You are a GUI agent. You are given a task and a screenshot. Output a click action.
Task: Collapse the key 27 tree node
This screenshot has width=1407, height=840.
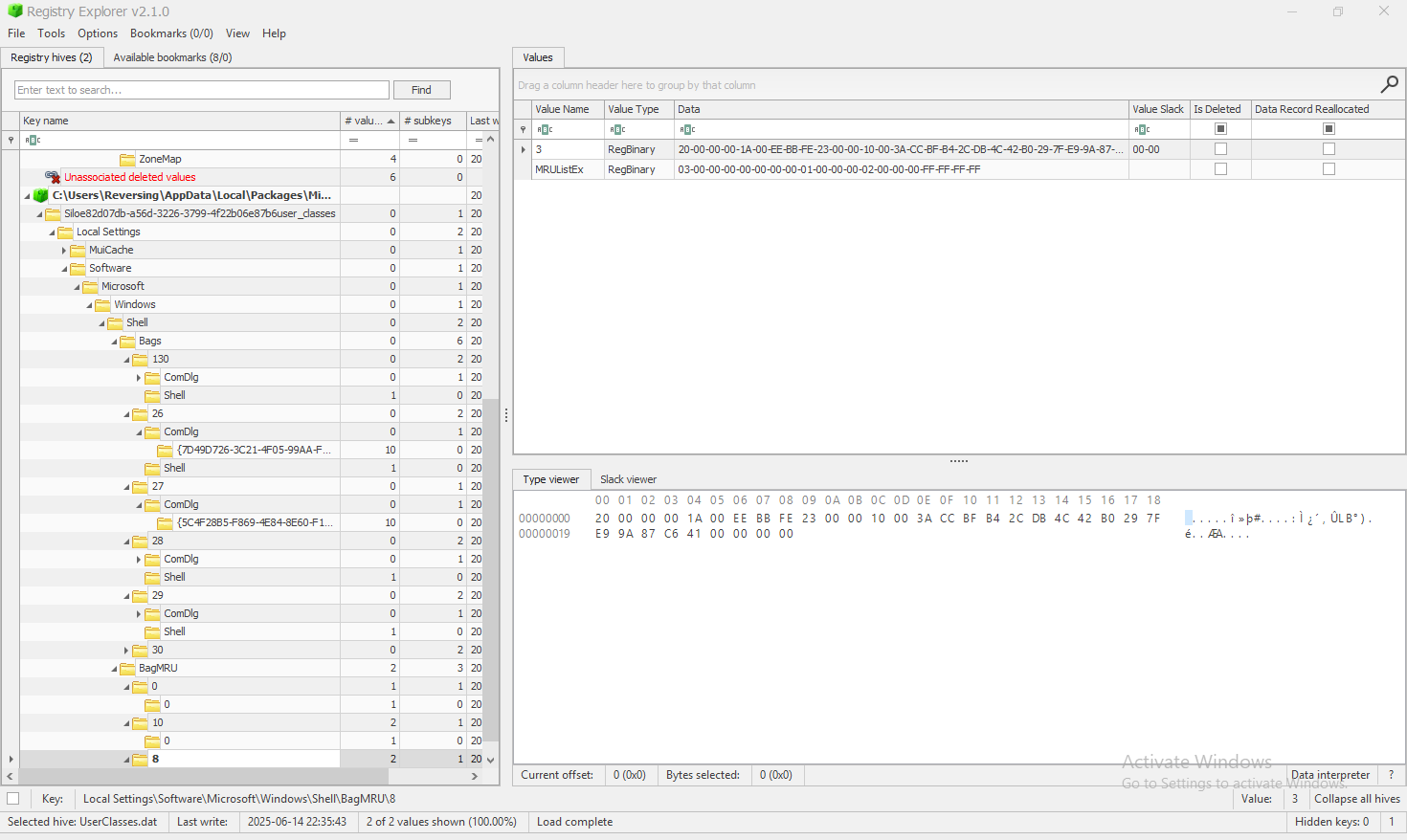[126, 487]
